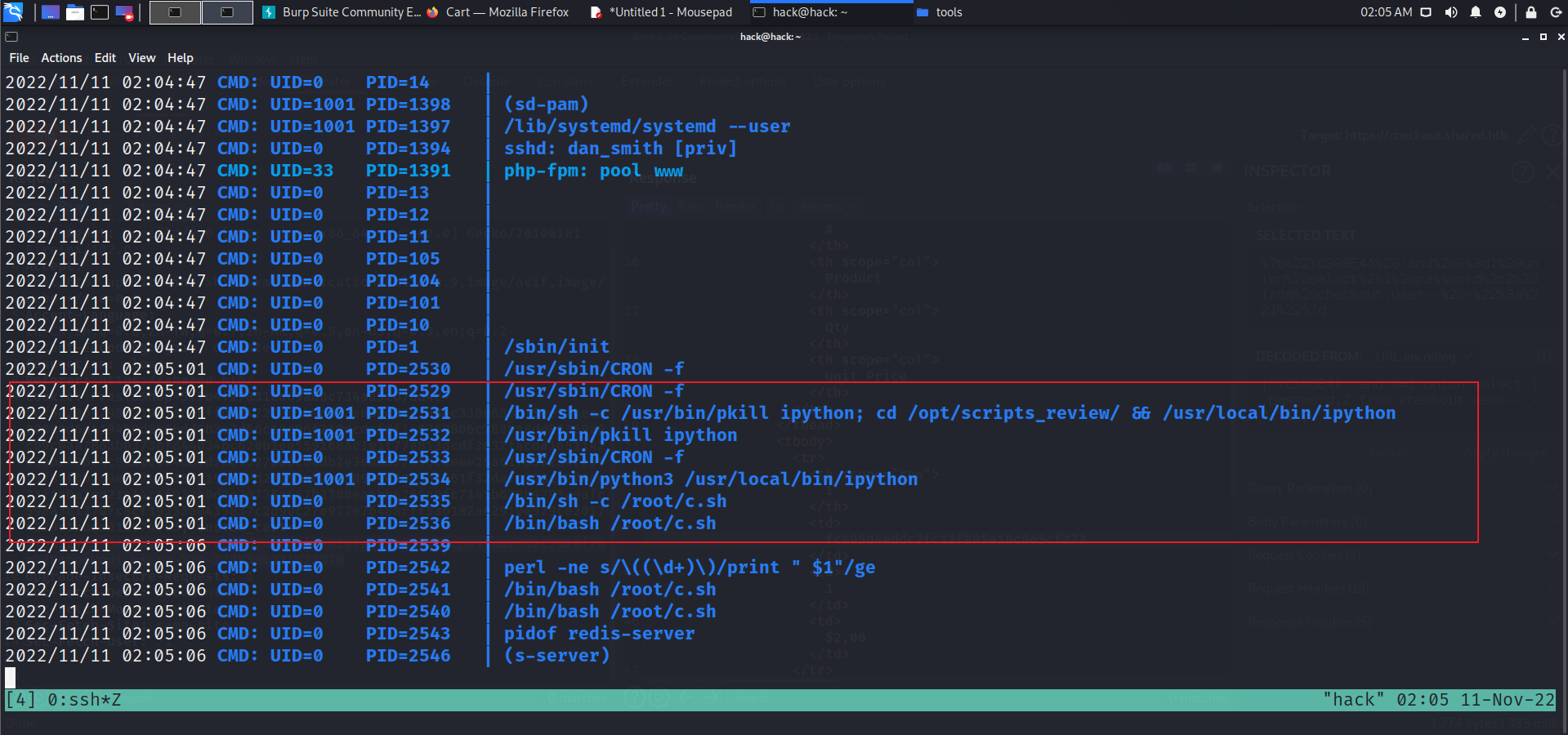This screenshot has width=1568, height=735.
Task: Click '/usr/sbin/CRON -f' on PID=2530 row
Action: [x=594, y=369]
